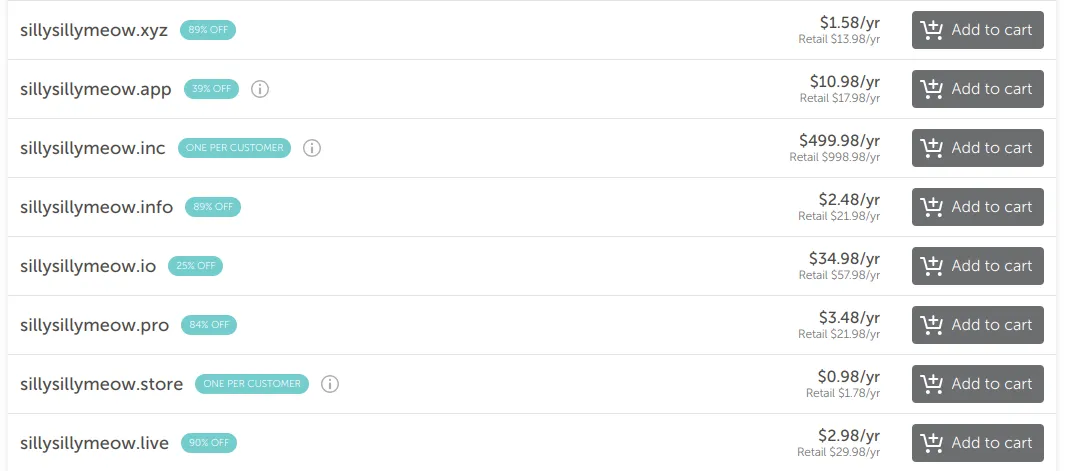Click ONE PER CUSTOMER badge on .store
The height and width of the screenshot is (471, 1073).
[252, 384]
